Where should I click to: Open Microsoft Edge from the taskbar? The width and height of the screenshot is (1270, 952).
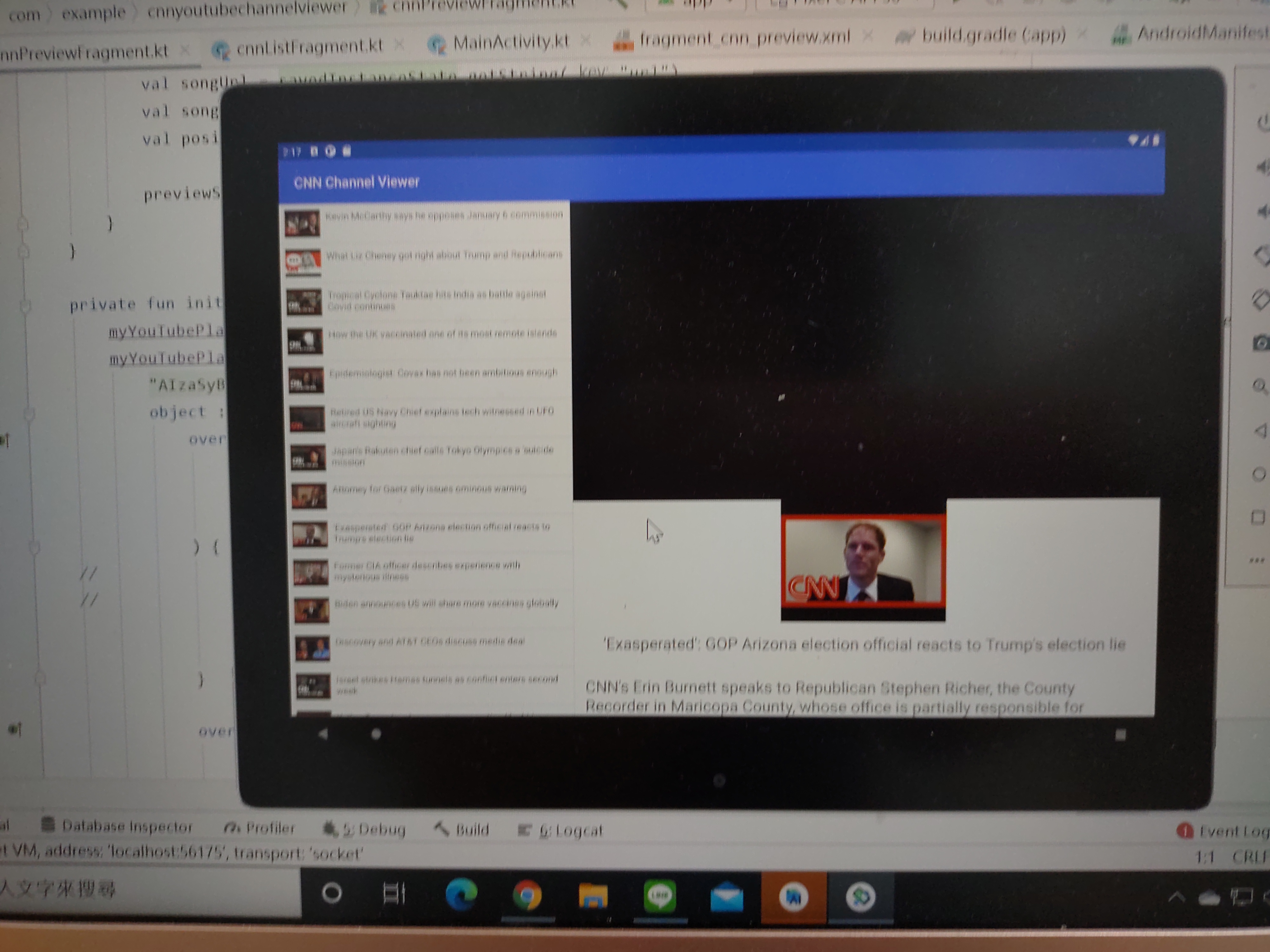(461, 894)
